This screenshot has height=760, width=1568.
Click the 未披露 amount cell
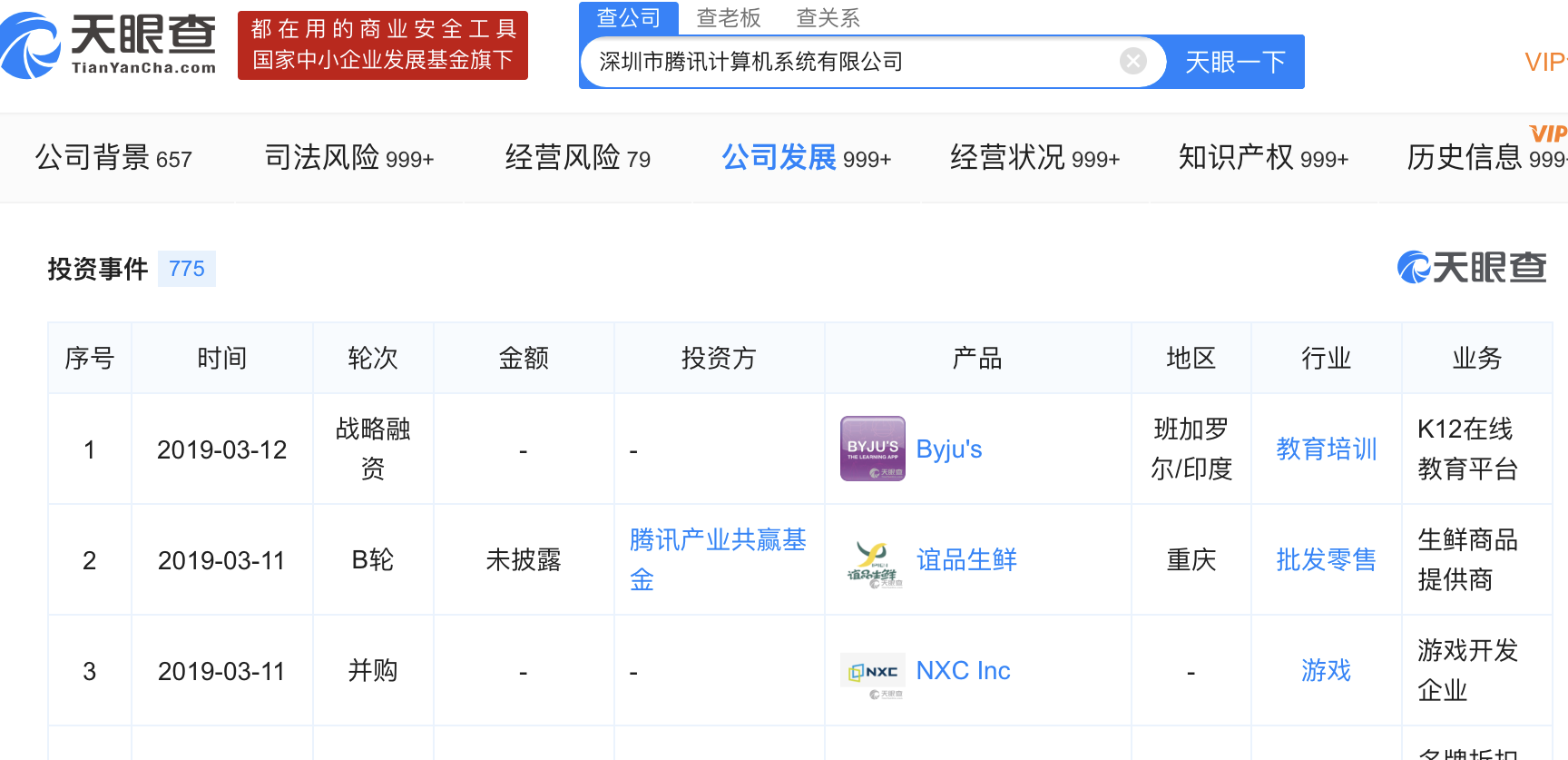click(524, 559)
